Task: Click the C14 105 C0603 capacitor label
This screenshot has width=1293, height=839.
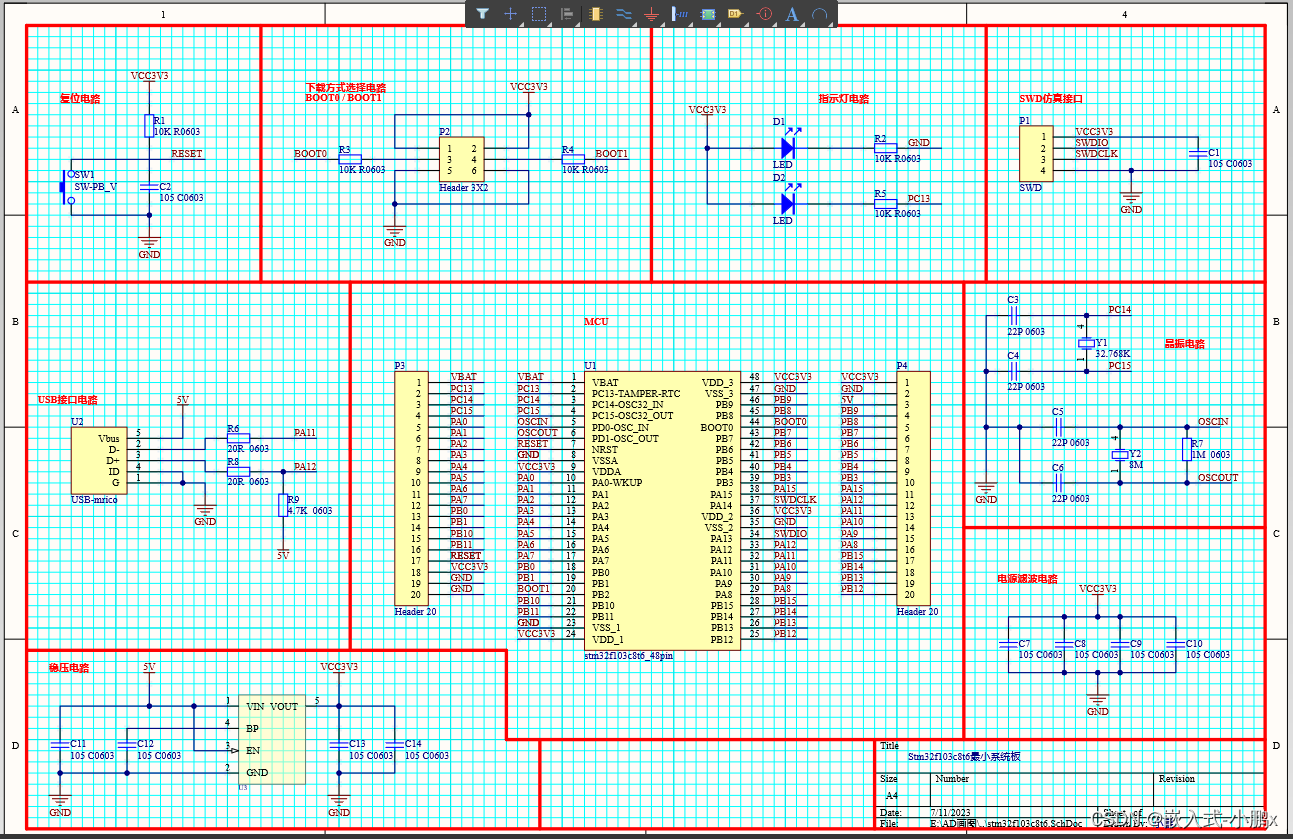Action: (427, 750)
